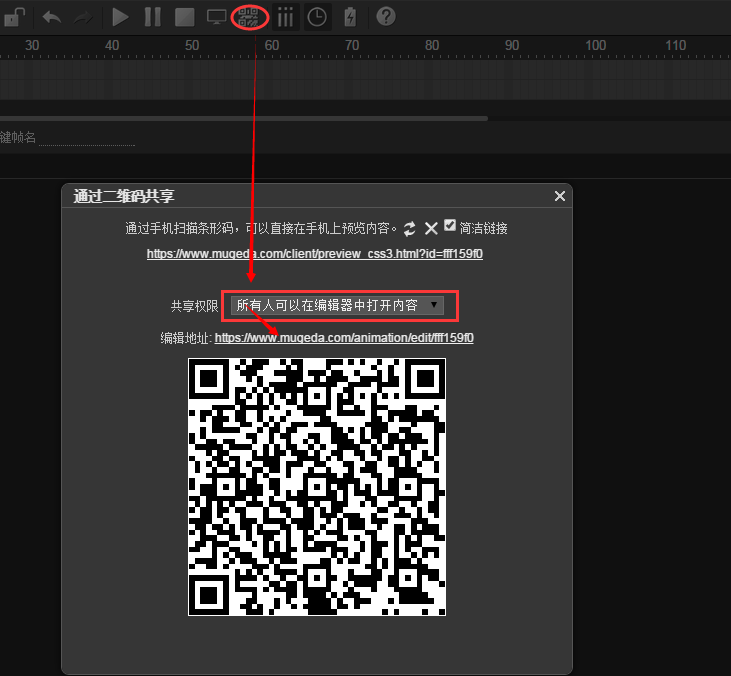Remove the share link with X icon
731x676 pixels.
[x=431, y=228]
